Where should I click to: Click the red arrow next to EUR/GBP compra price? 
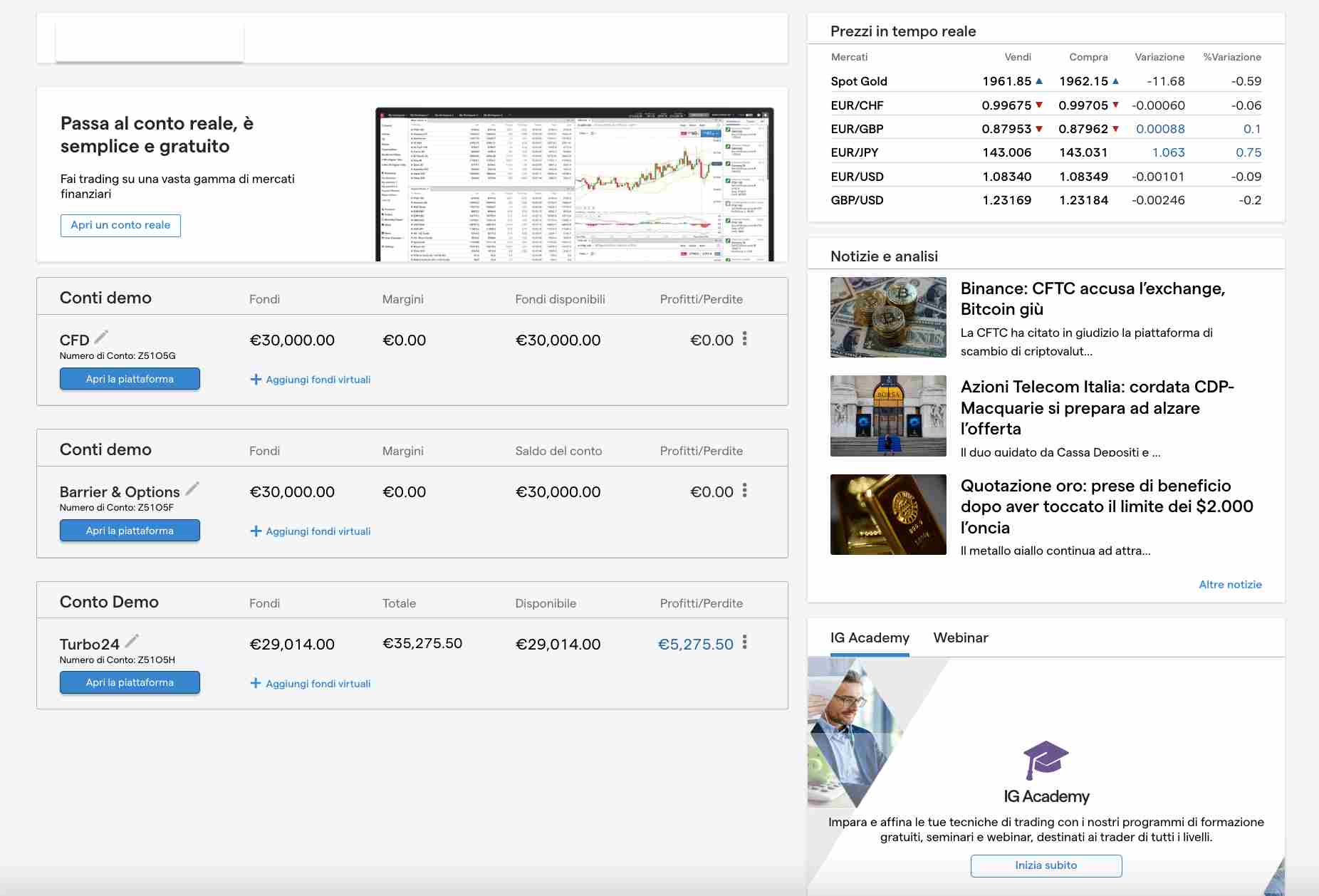pos(1115,129)
